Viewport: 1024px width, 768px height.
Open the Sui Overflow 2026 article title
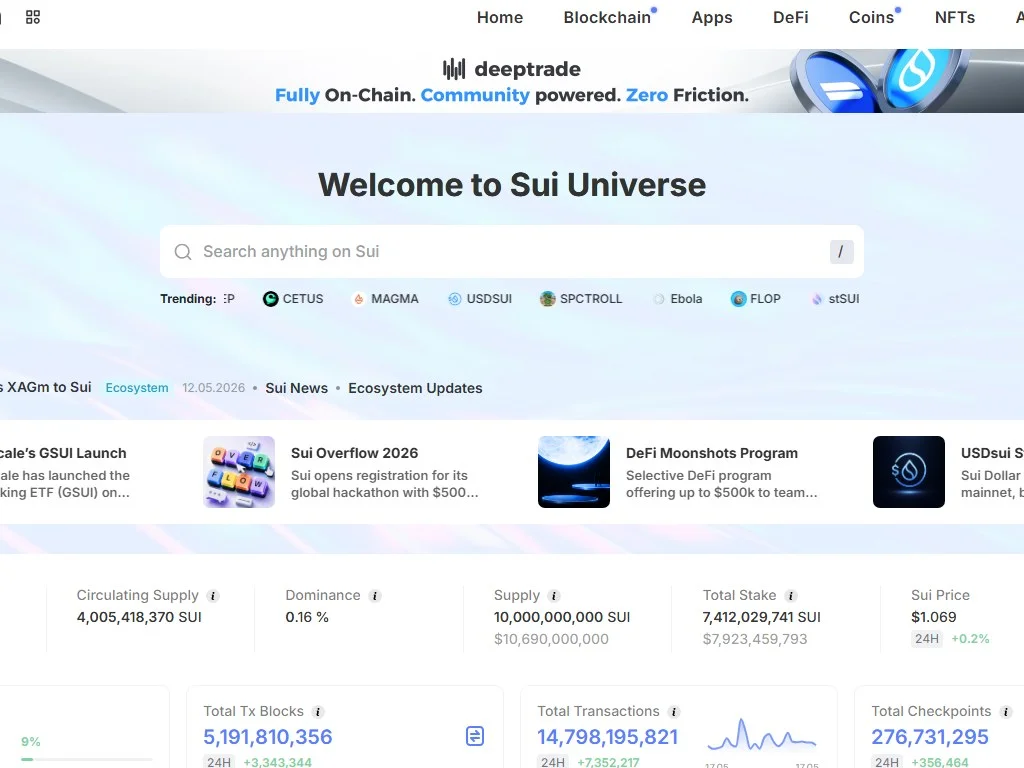point(355,453)
